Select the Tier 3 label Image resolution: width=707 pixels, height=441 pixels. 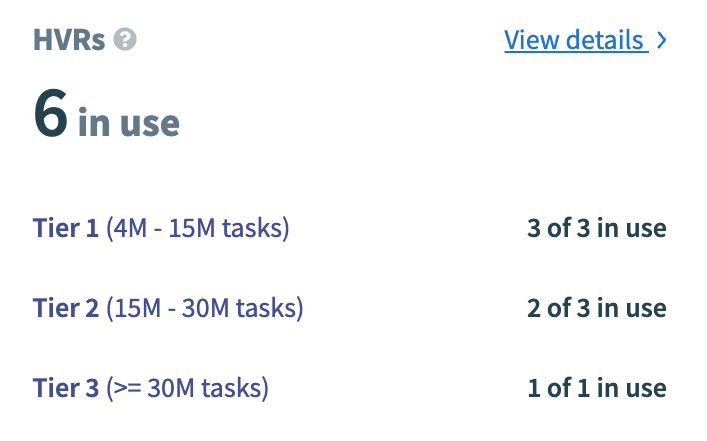pos(67,387)
